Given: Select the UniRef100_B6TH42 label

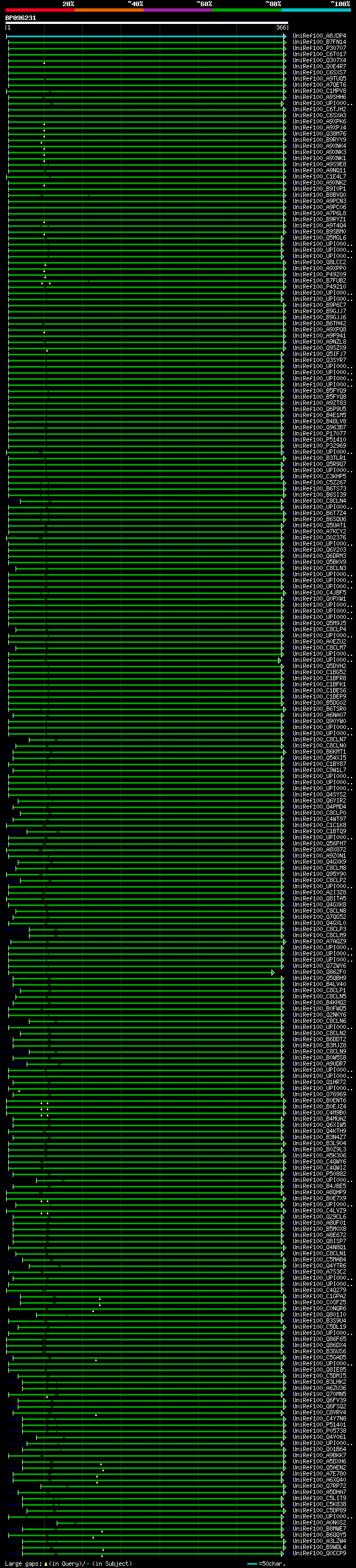Looking at the screenshot, I should point(319,323).
